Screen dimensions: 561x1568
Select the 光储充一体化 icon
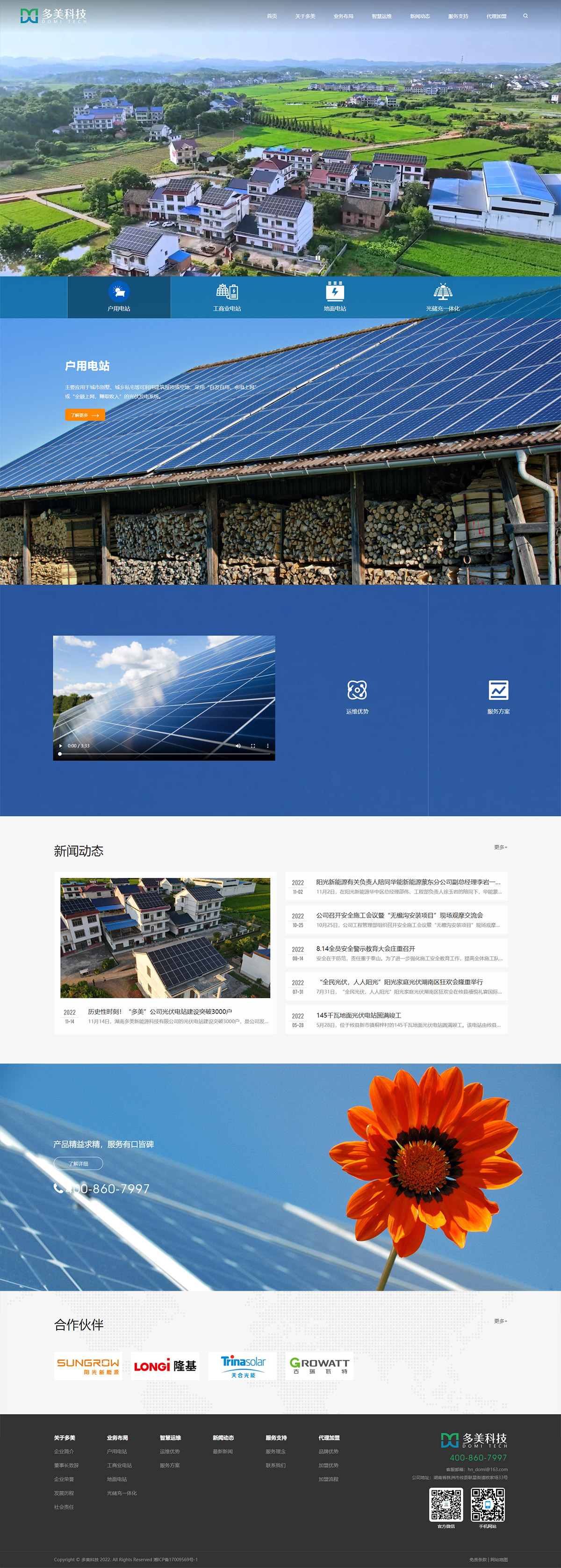[x=442, y=291]
